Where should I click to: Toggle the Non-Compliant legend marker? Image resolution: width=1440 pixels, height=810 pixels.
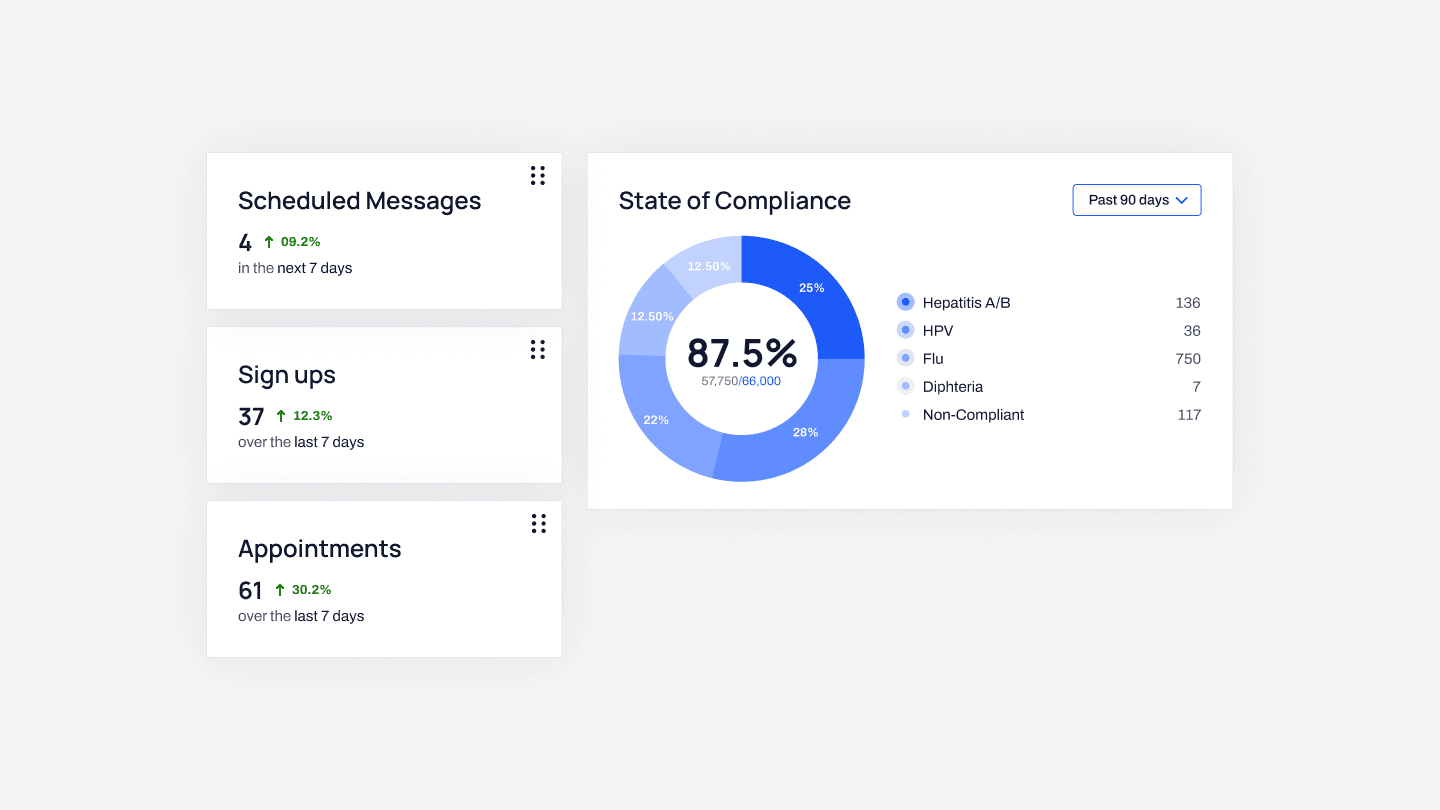tap(906, 414)
